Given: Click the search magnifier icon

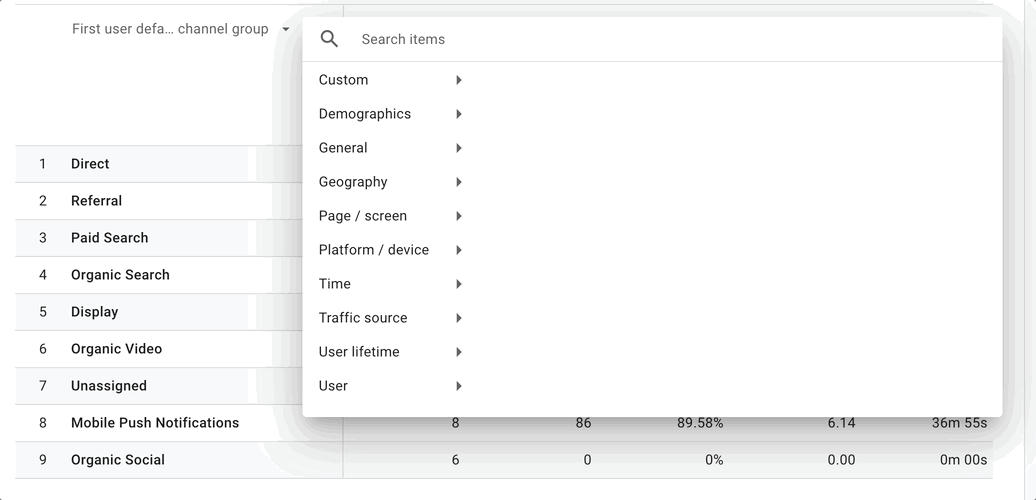Looking at the screenshot, I should coord(329,39).
